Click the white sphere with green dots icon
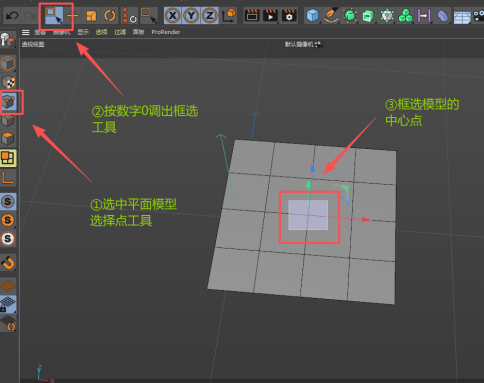The image size is (484, 383). (387, 16)
